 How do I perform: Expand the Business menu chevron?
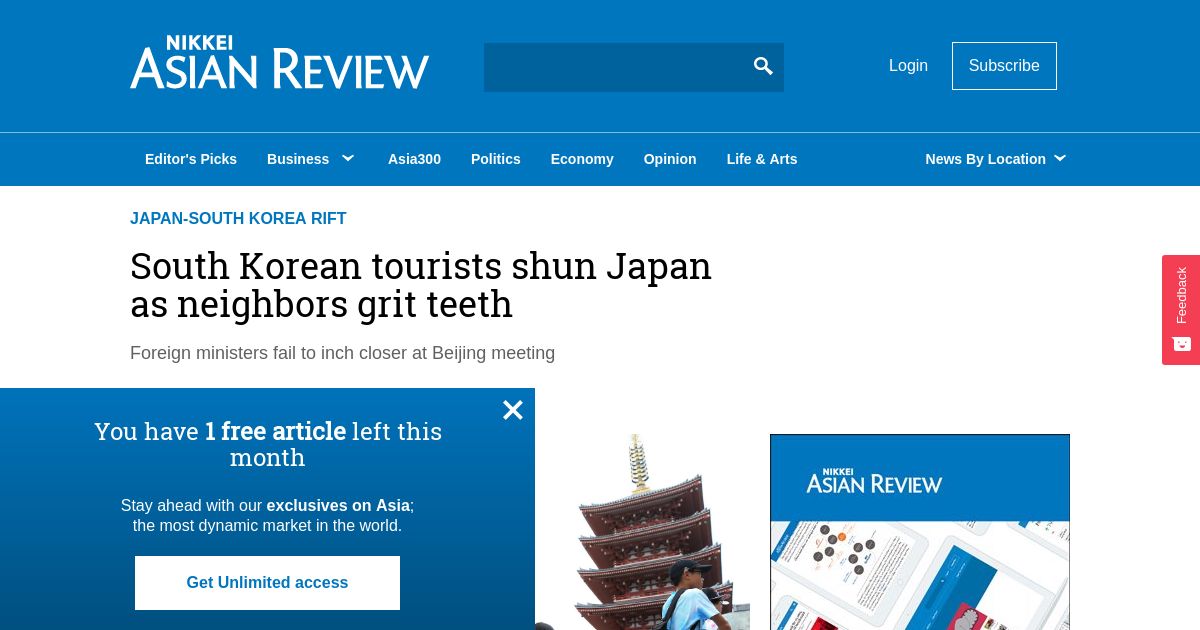point(348,158)
